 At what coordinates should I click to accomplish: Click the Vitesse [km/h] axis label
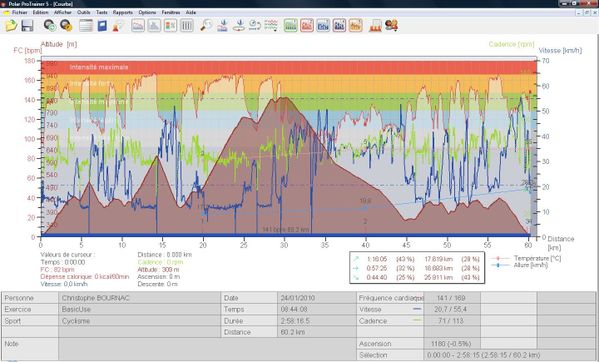pos(560,50)
